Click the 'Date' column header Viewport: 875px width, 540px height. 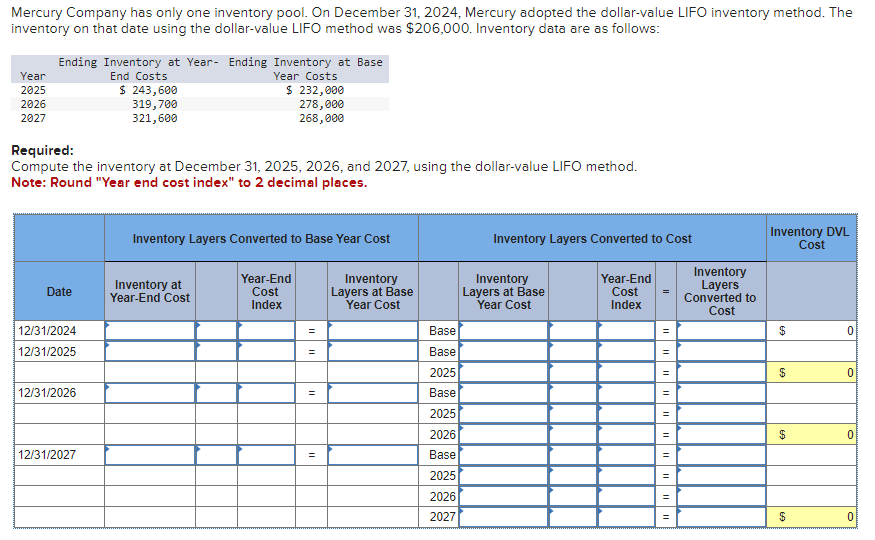click(x=59, y=292)
